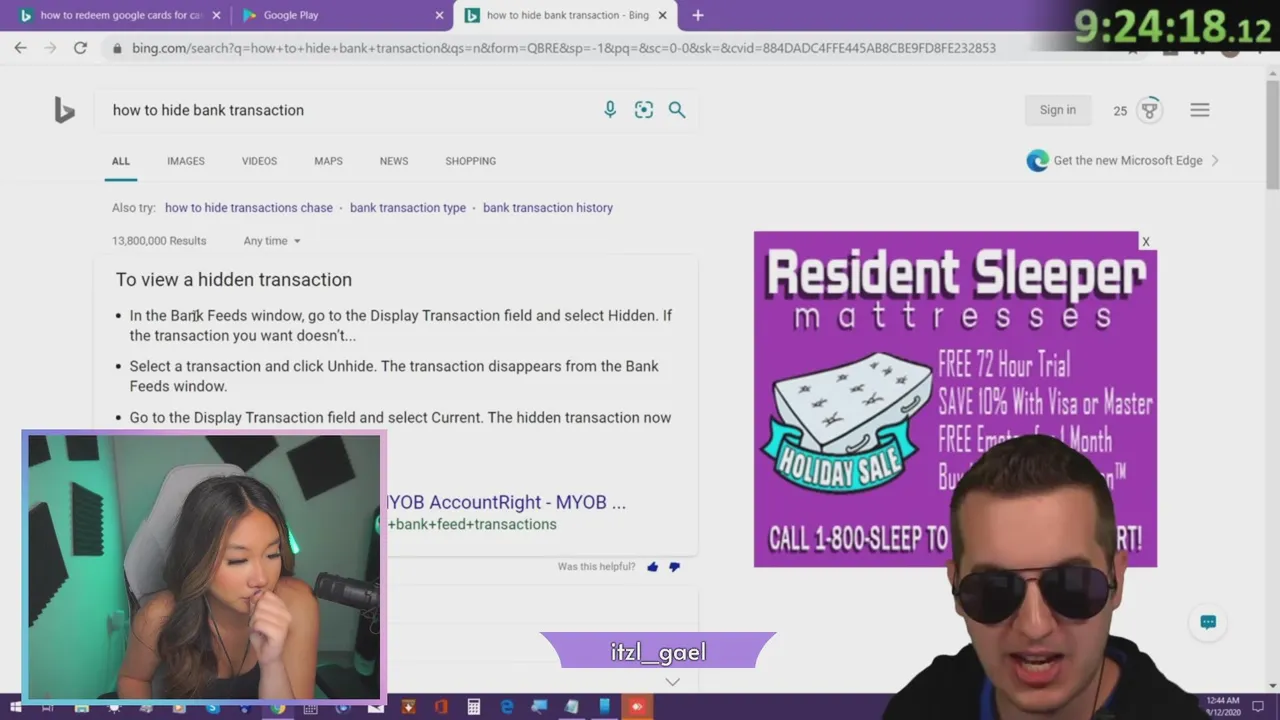Switch to the Google Play tab
Image resolution: width=1280 pixels, height=720 pixels.
(x=339, y=15)
